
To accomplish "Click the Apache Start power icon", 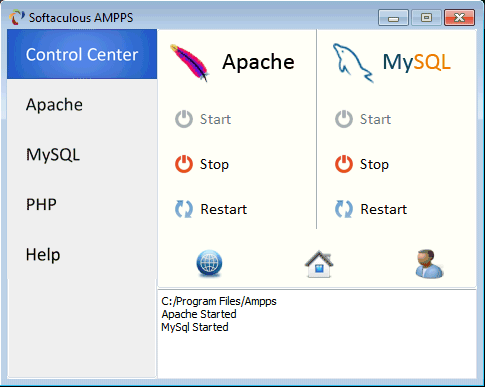I will (x=184, y=119).
